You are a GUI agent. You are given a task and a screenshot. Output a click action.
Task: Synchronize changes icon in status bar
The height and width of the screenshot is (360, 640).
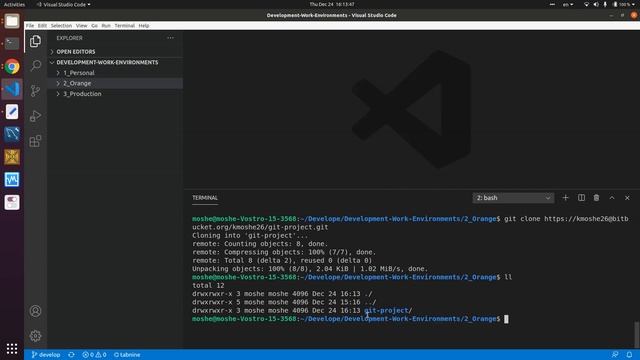pos(71,355)
